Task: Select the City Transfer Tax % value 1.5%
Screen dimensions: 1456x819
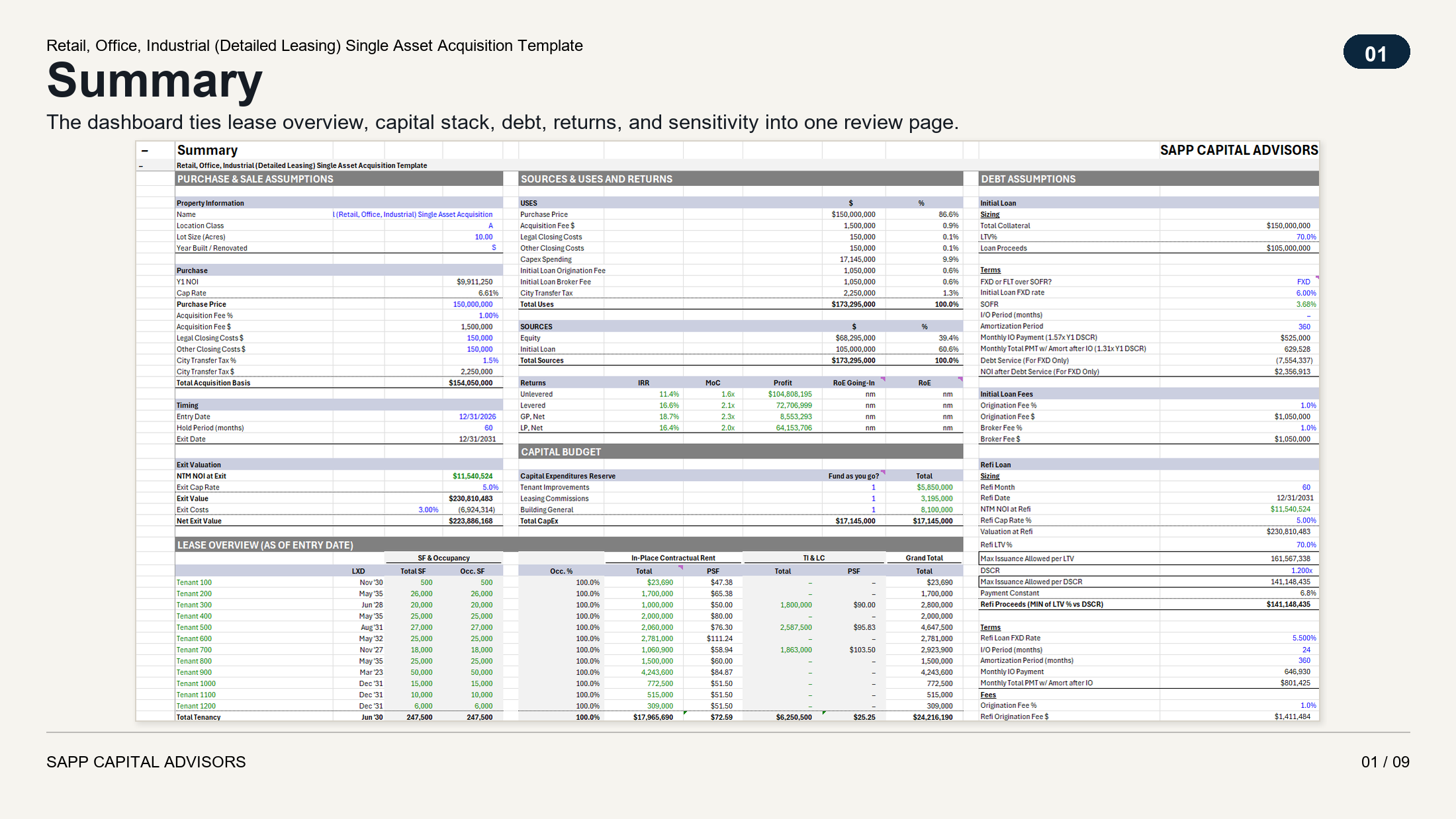Action: point(490,361)
